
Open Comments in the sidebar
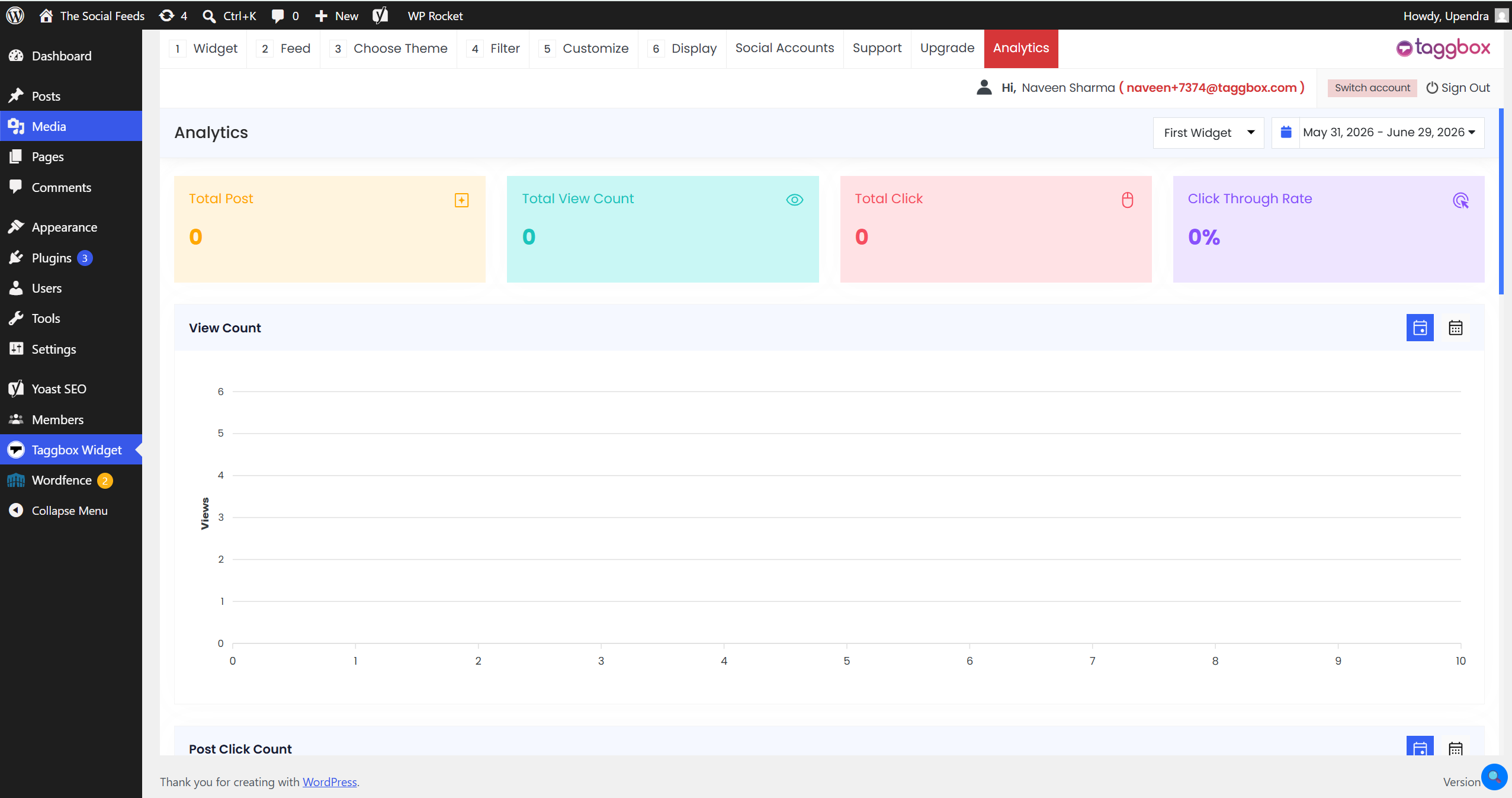[71, 187]
